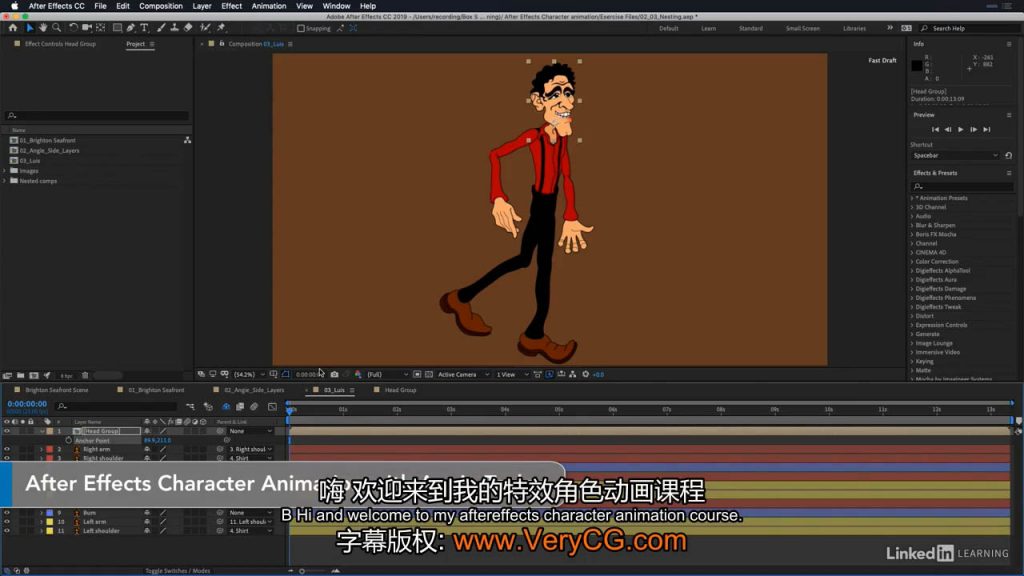Toggle visibility of the Right arm layer
The image size is (1024, 576).
click(x=7, y=449)
